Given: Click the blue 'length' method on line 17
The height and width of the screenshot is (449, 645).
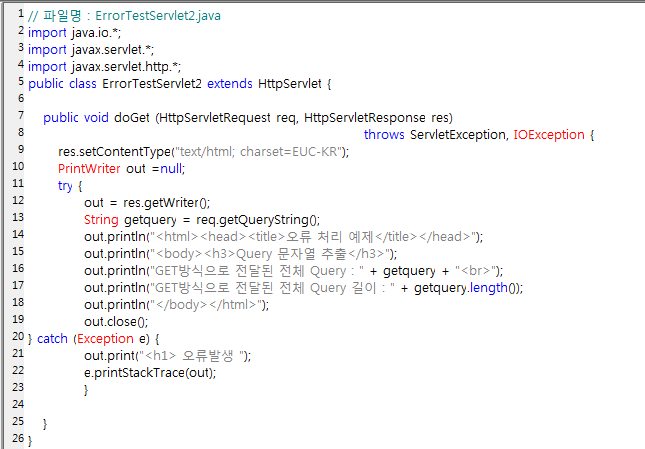Looking at the screenshot, I should [489, 288].
